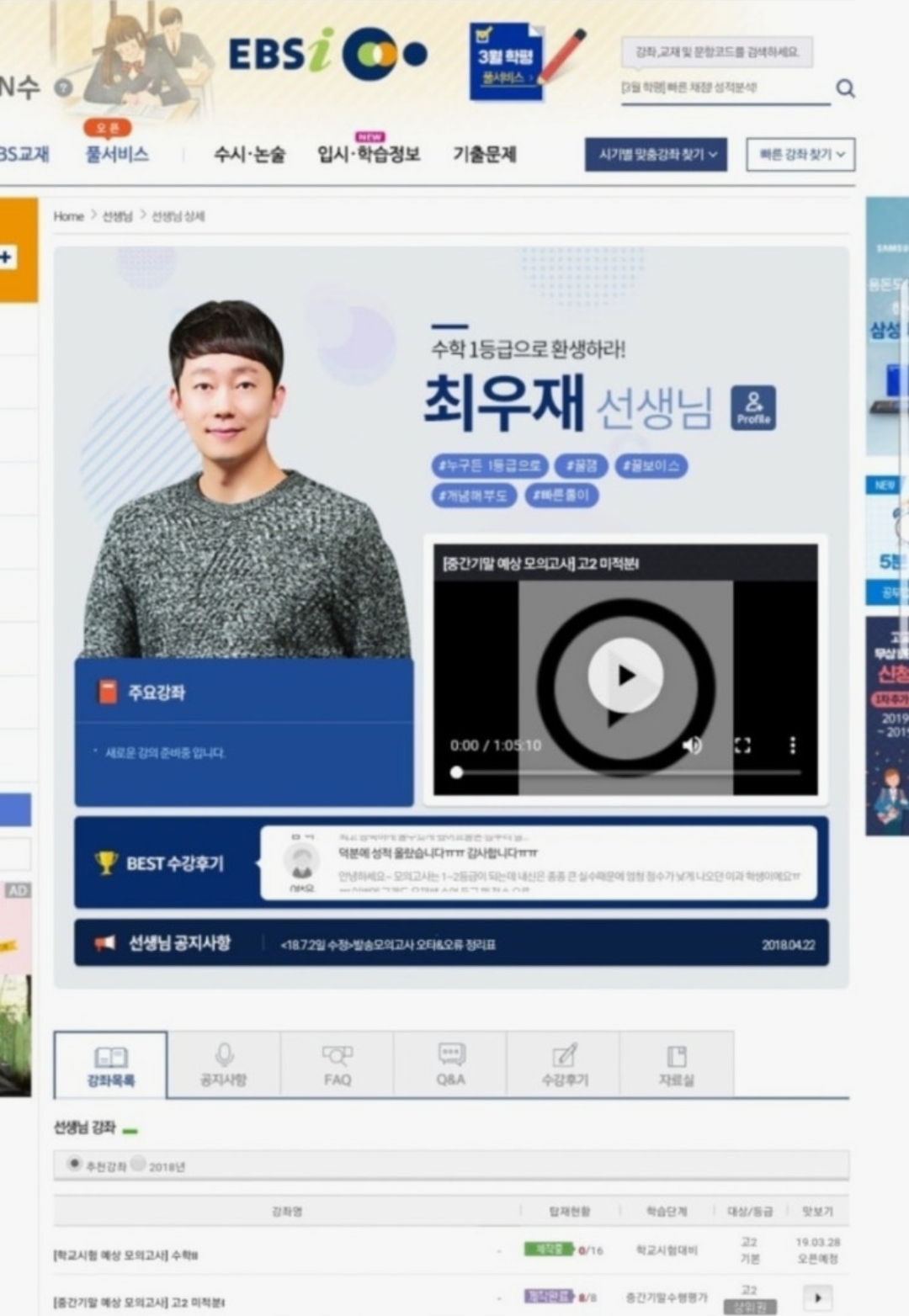Viewport: 909px width, 1316px height.
Task: Open video more options menu
Action: pyautogui.click(x=792, y=746)
